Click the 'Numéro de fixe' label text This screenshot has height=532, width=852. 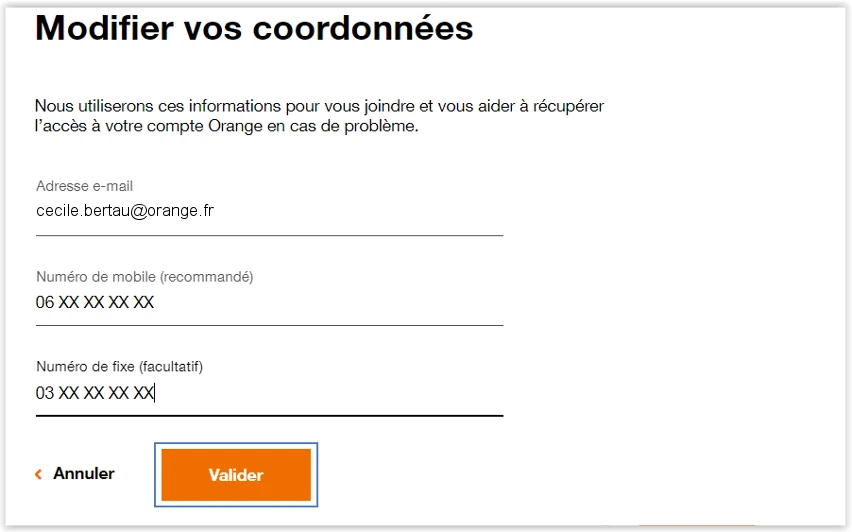(86, 367)
